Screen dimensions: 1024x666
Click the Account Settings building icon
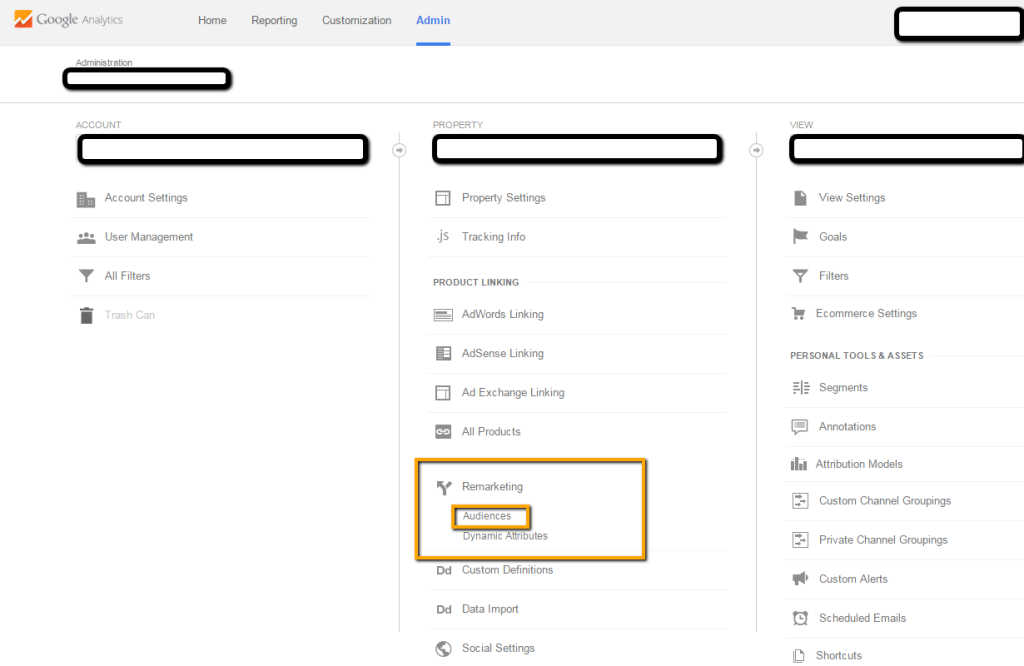click(86, 199)
